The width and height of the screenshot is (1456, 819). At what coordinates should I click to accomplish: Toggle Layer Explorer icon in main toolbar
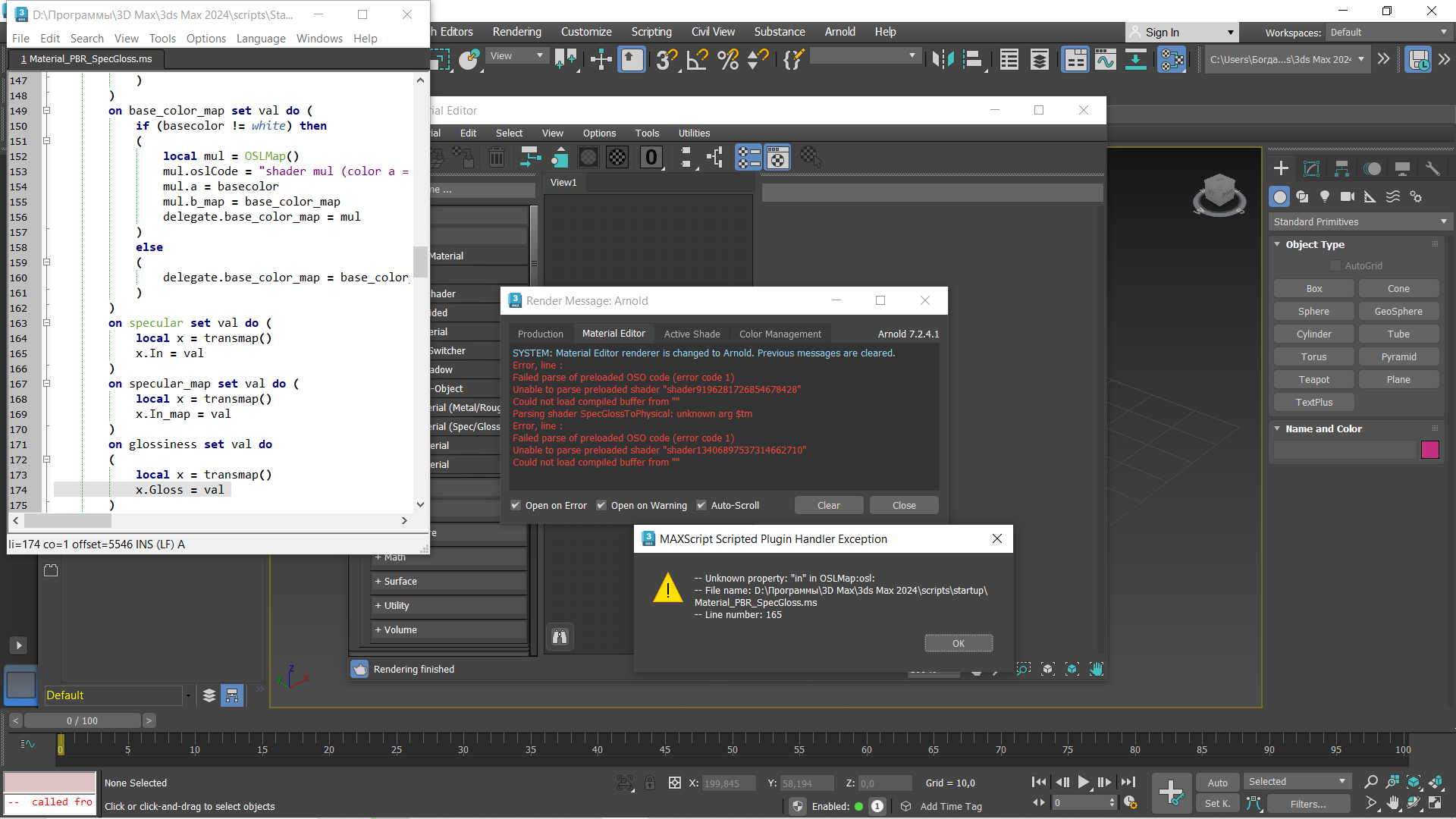tap(1040, 59)
